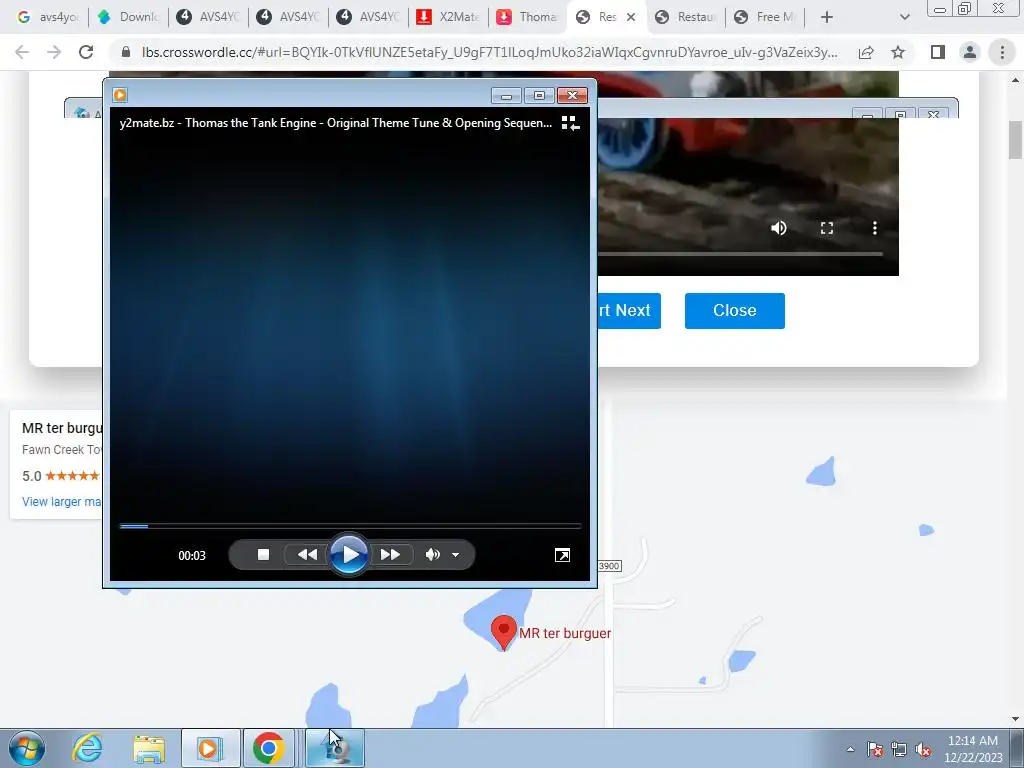Close the active Res tab

[631, 17]
